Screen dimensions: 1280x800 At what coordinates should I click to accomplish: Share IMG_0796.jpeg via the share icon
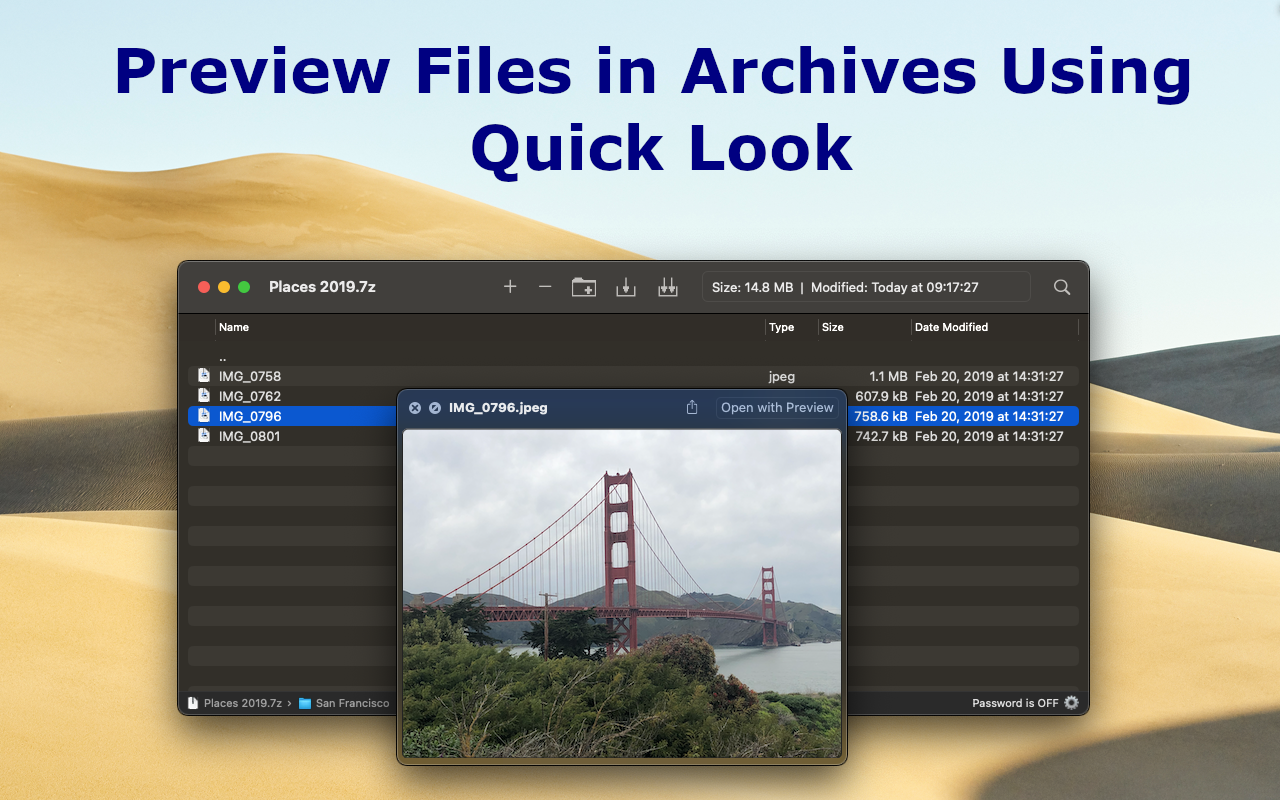[691, 407]
